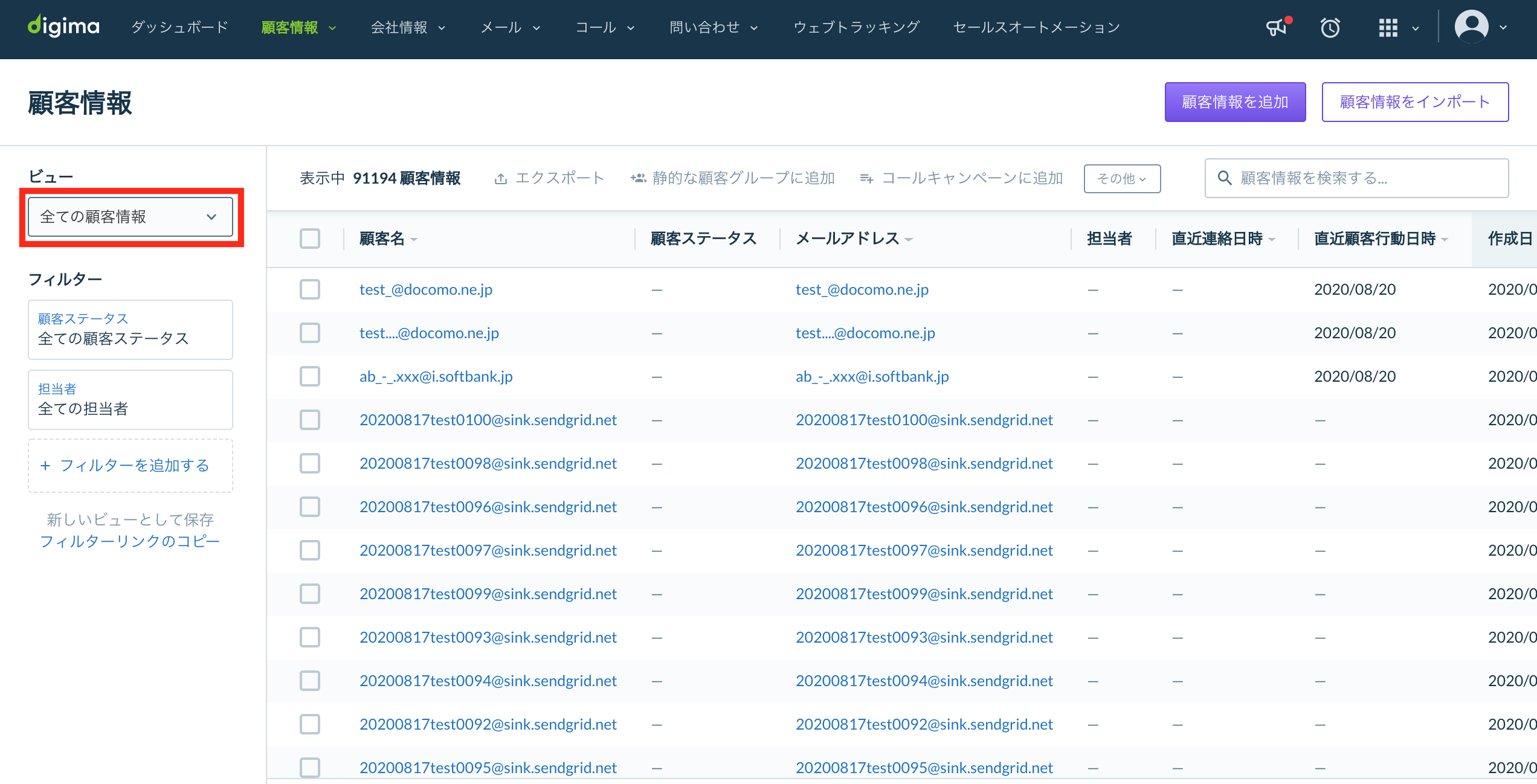Check the row 20200817test0098@sink.sendgrid.net

coord(310,463)
